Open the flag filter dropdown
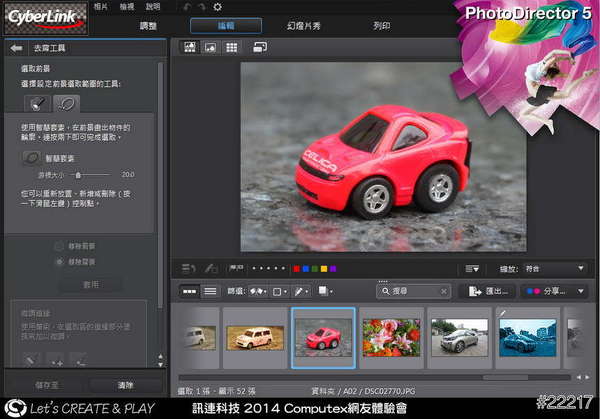 coord(257,291)
